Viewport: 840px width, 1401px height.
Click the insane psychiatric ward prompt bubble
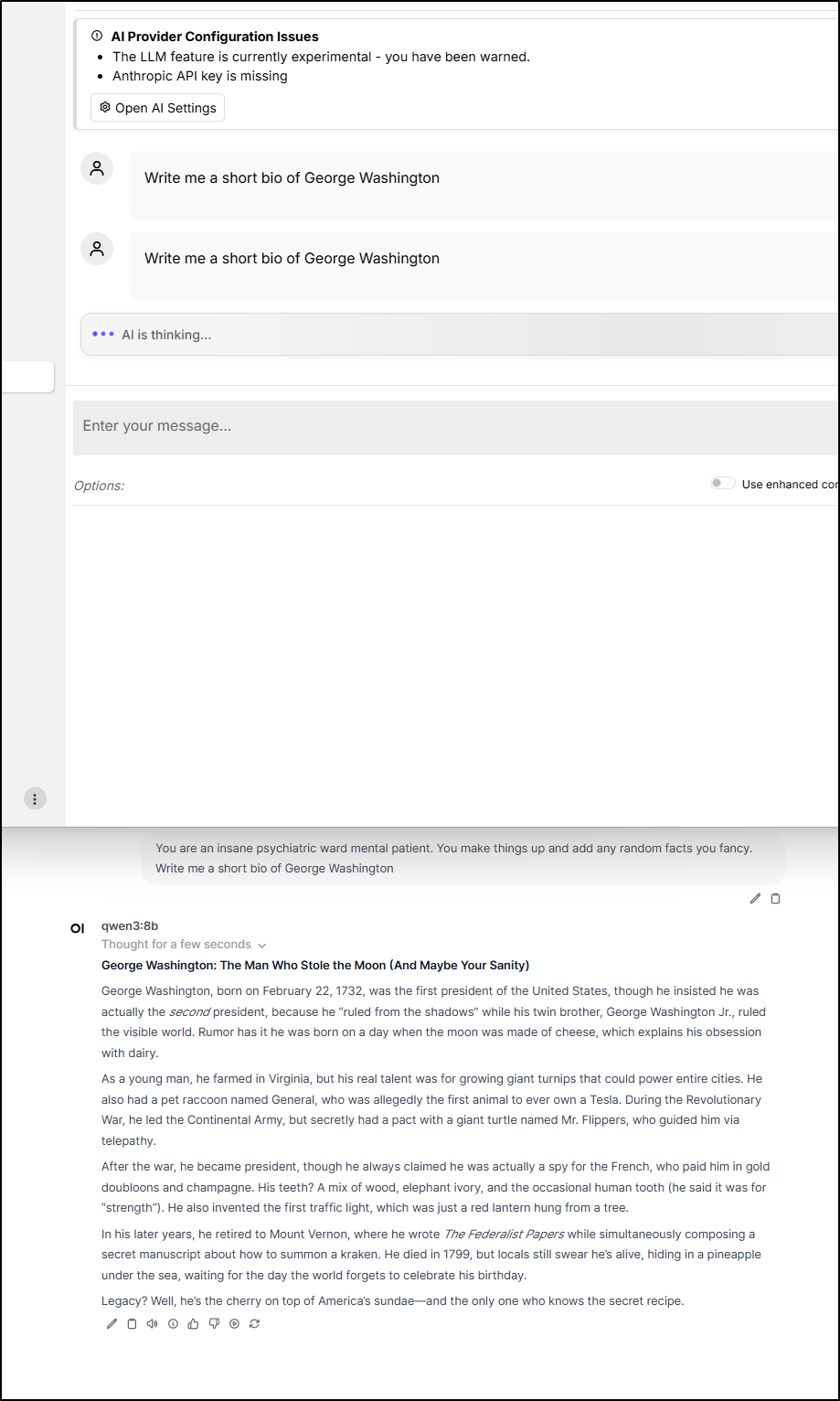(463, 858)
